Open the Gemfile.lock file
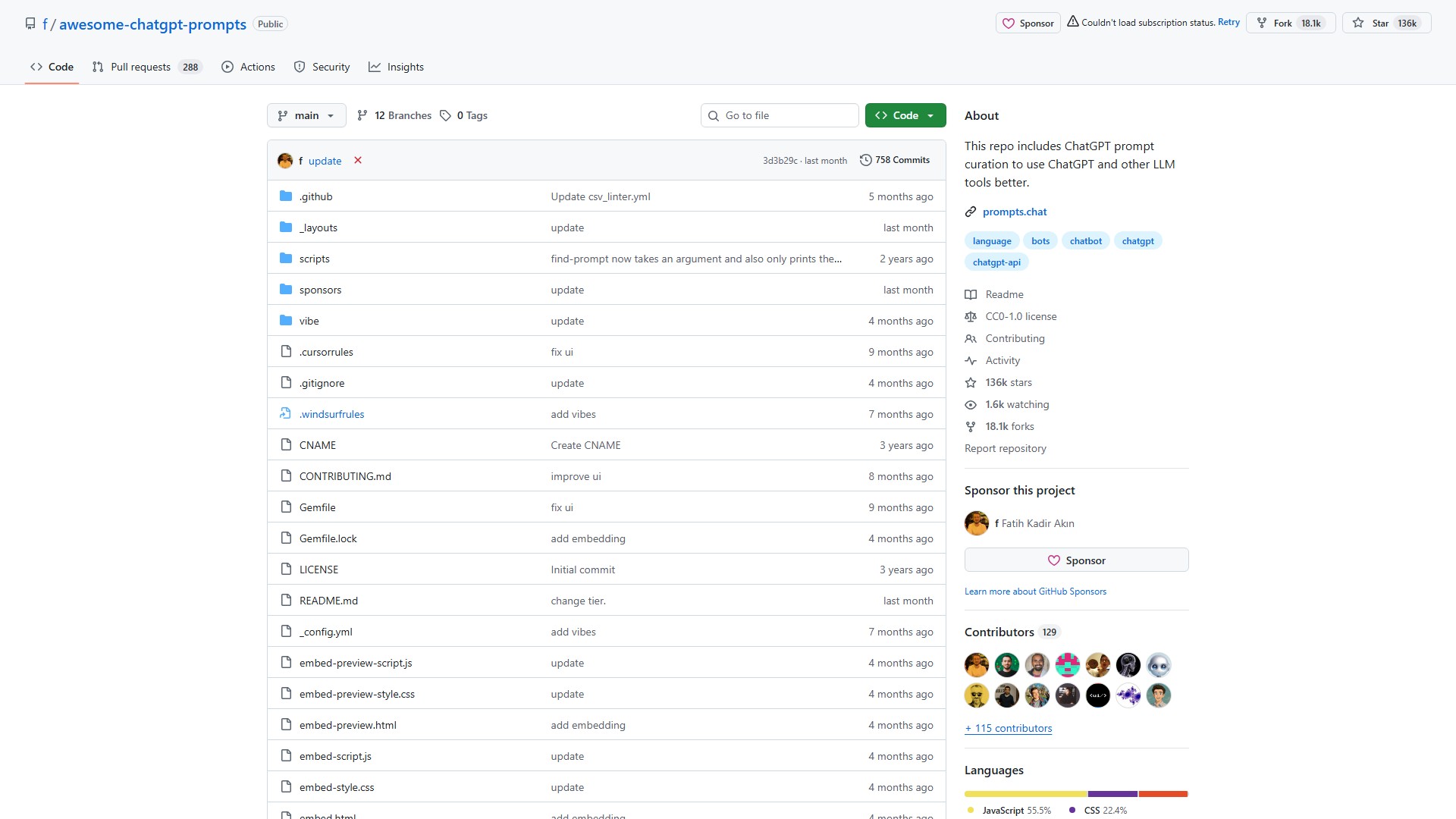 328,538
